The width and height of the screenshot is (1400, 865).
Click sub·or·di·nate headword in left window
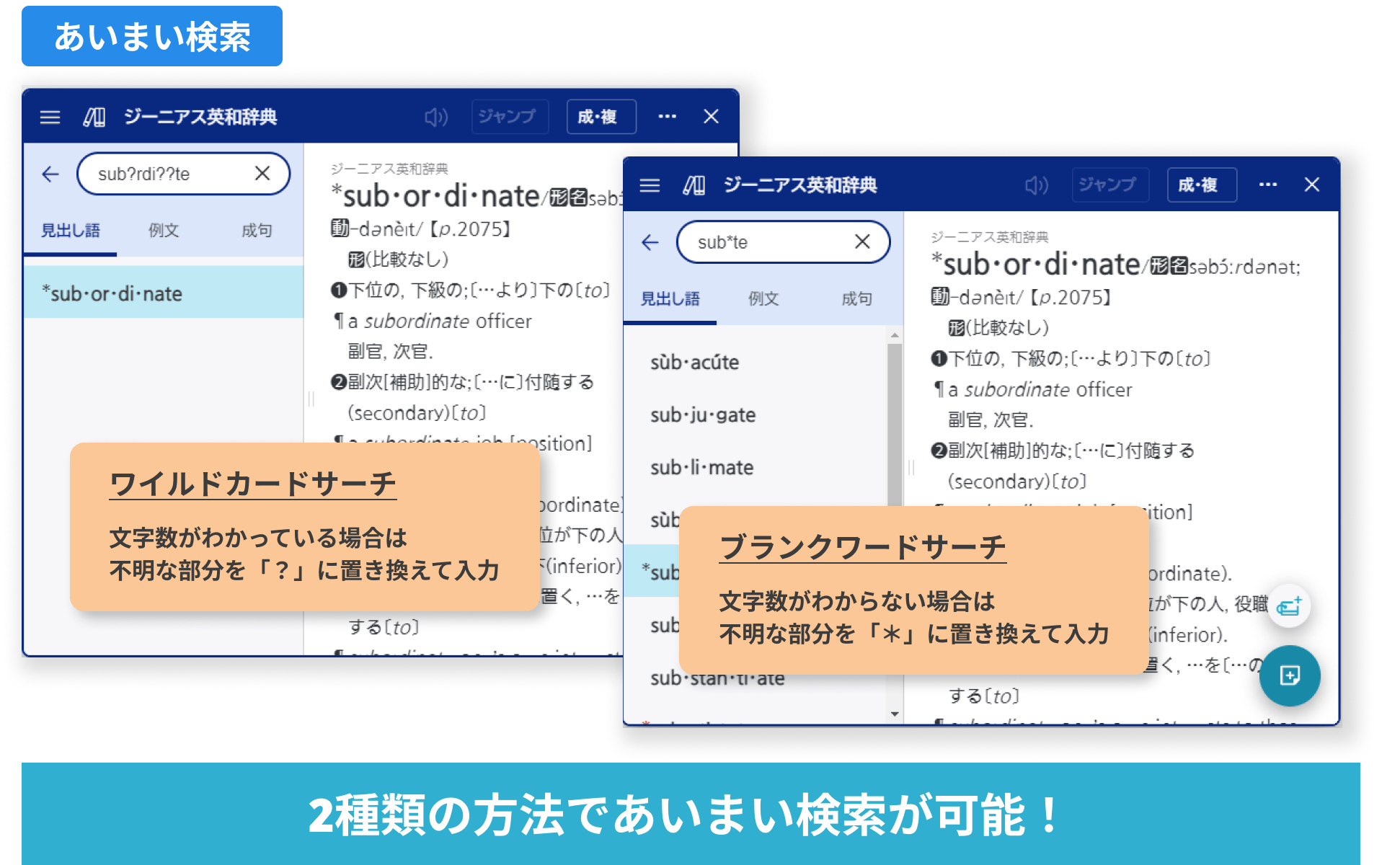click(x=441, y=196)
